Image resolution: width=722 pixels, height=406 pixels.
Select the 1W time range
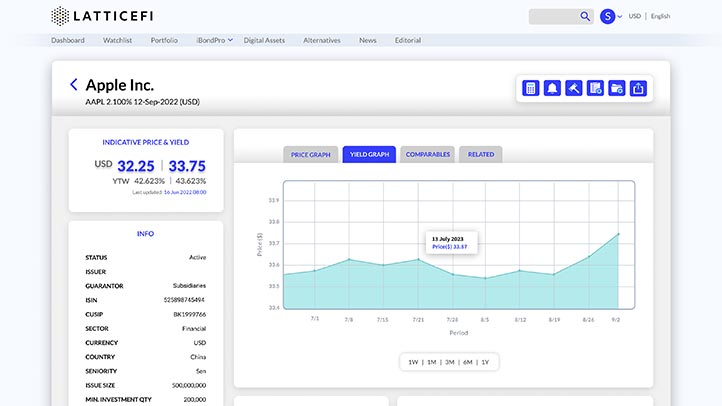point(413,362)
